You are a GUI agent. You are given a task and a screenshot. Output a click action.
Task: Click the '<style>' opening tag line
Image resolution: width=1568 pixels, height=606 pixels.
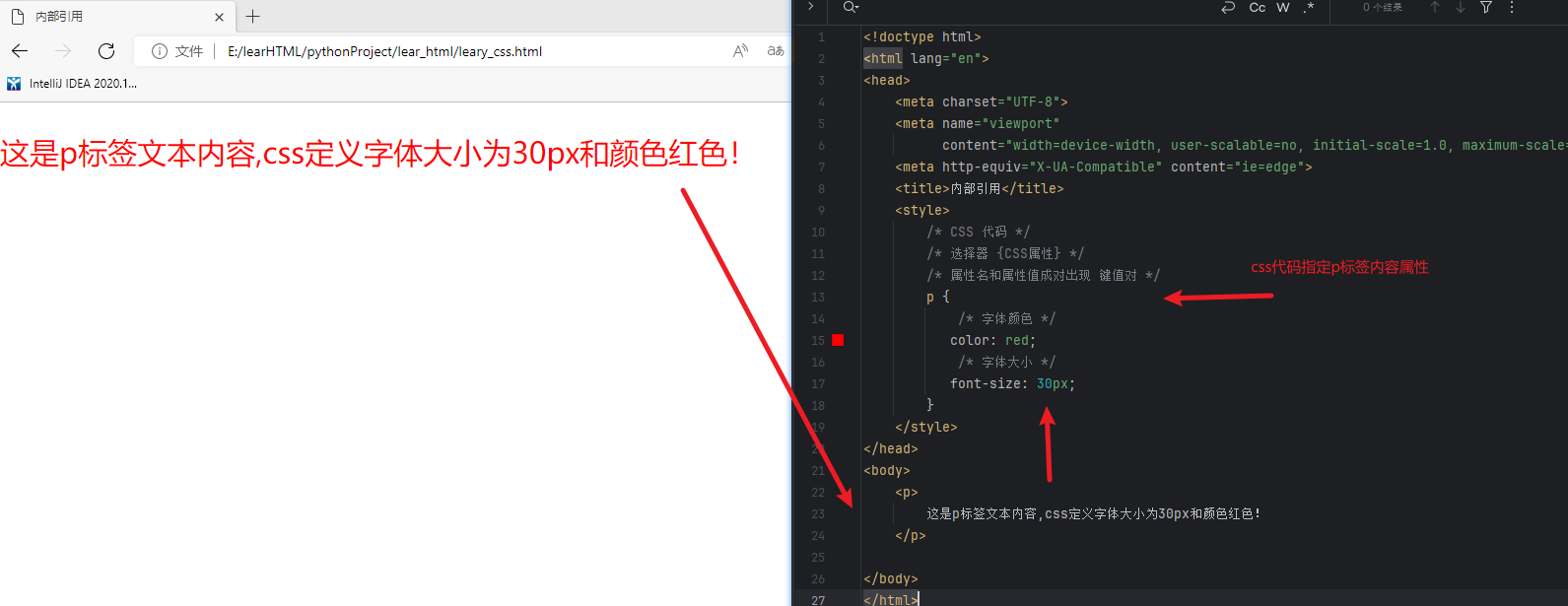922,210
